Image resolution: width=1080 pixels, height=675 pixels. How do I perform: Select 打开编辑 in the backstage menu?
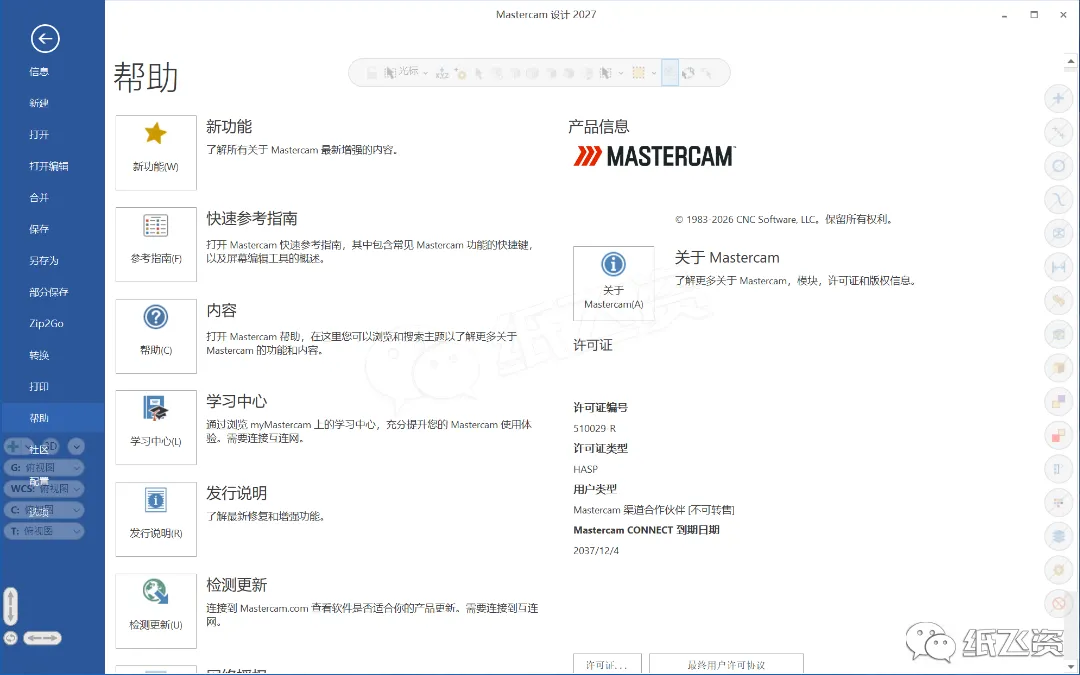(49, 166)
